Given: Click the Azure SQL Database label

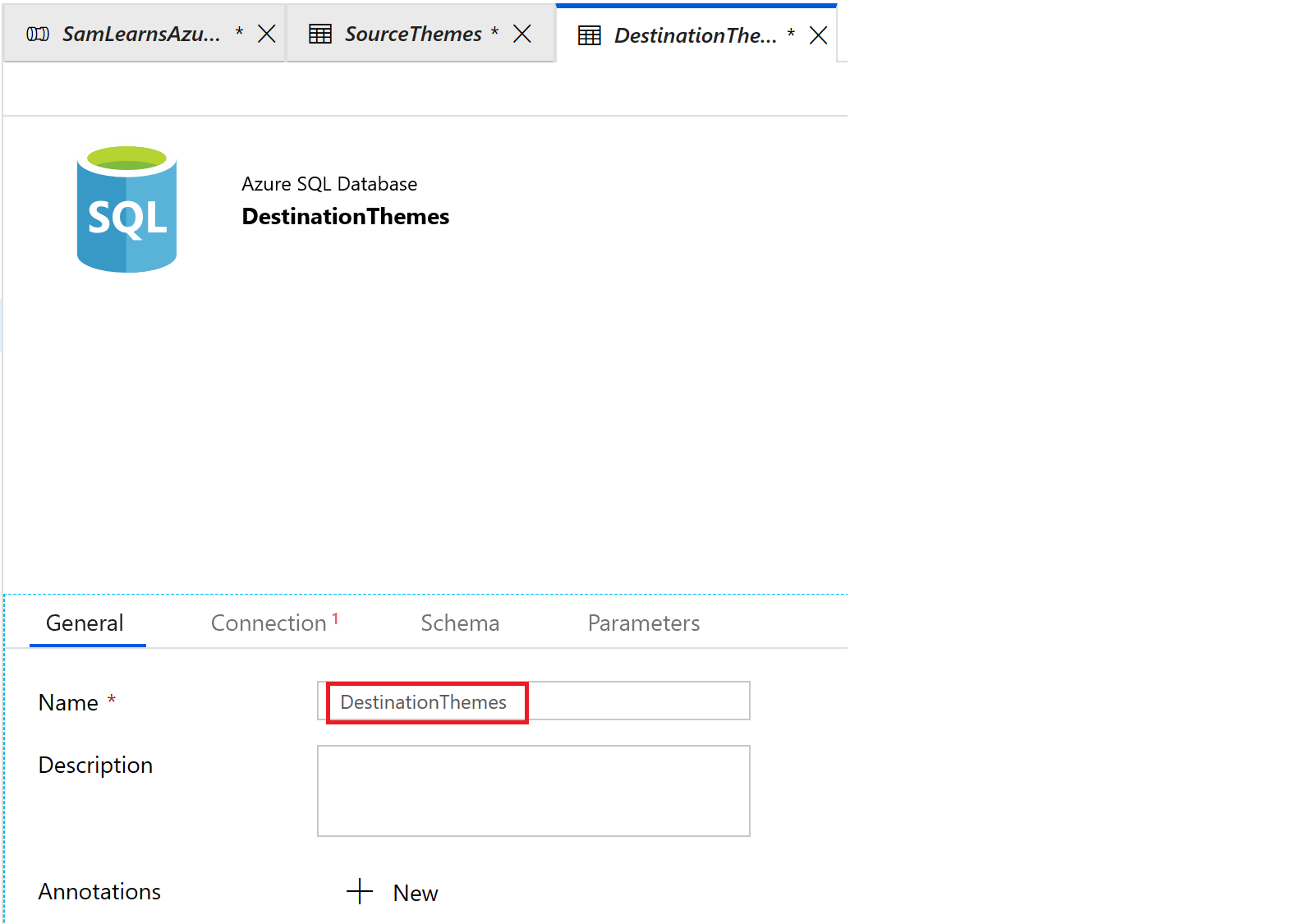Looking at the screenshot, I should [329, 184].
